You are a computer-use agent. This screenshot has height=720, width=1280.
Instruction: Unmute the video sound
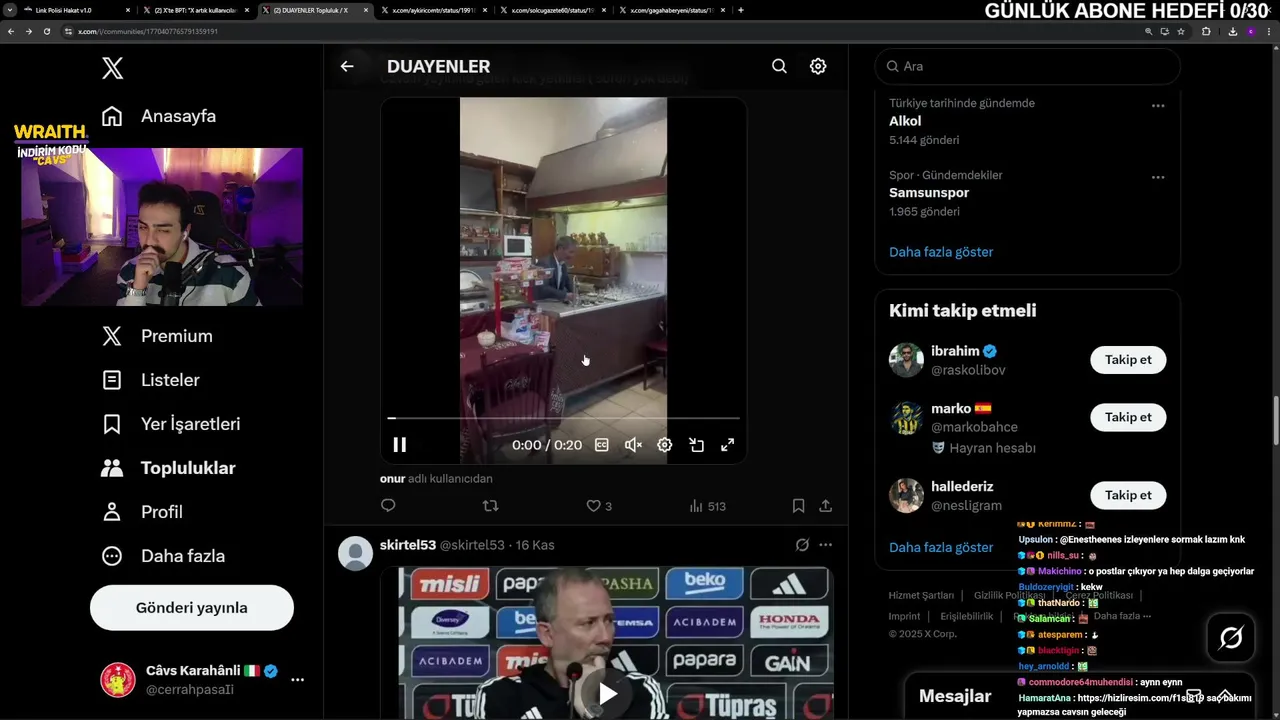click(633, 445)
